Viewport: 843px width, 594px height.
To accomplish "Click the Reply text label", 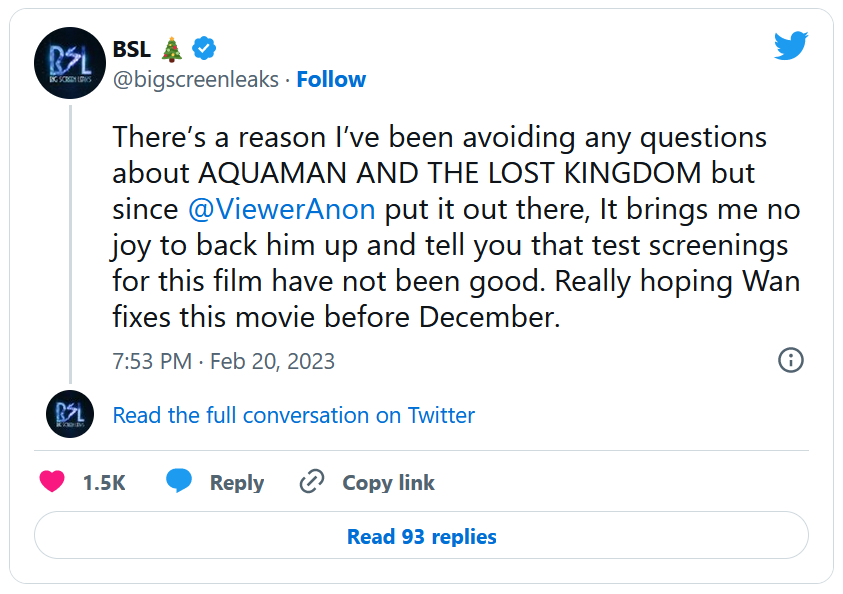I will click(237, 483).
